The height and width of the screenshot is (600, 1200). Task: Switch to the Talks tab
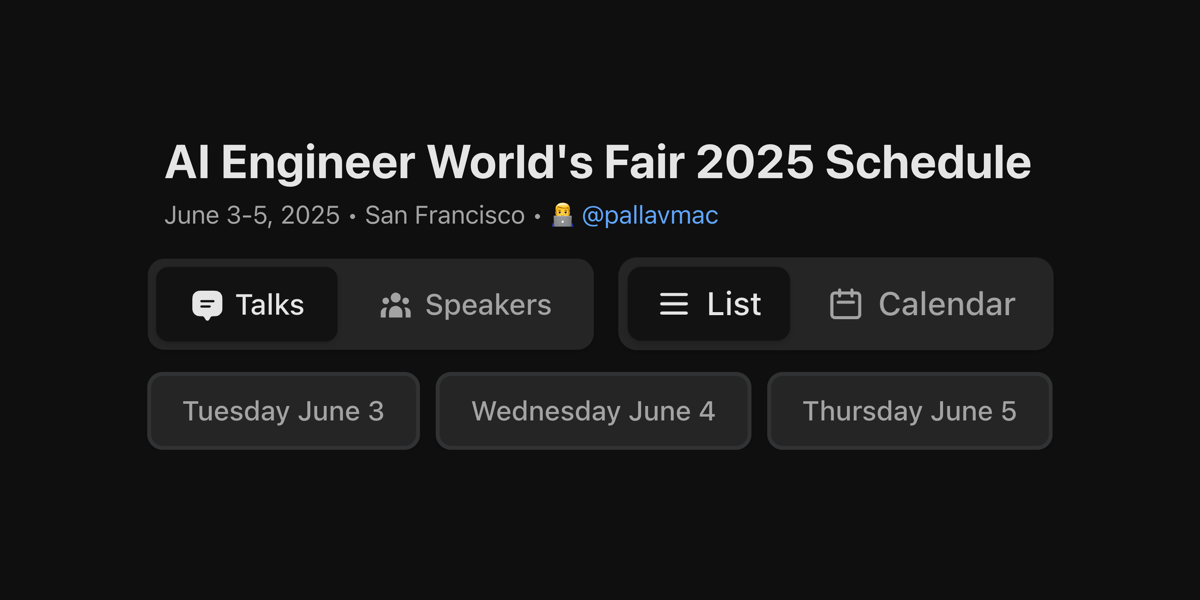tap(246, 305)
